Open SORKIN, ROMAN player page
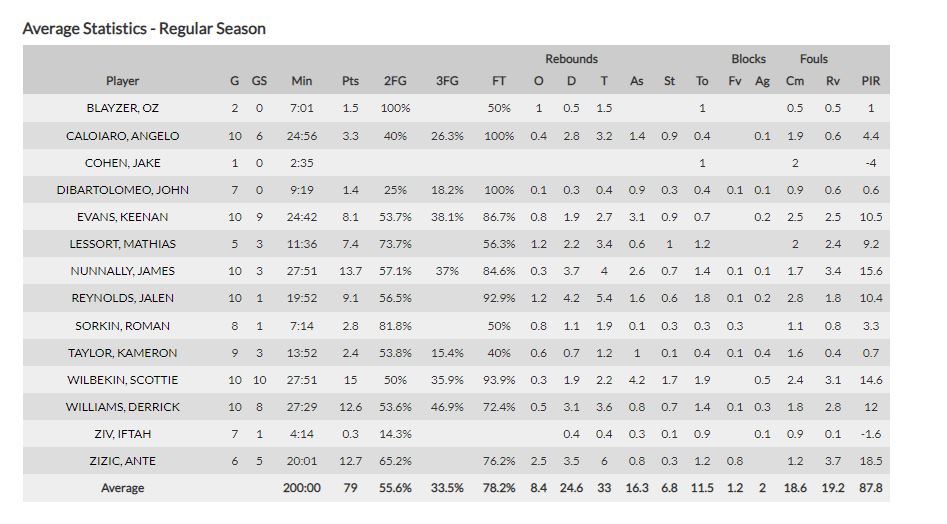 [x=122, y=326]
